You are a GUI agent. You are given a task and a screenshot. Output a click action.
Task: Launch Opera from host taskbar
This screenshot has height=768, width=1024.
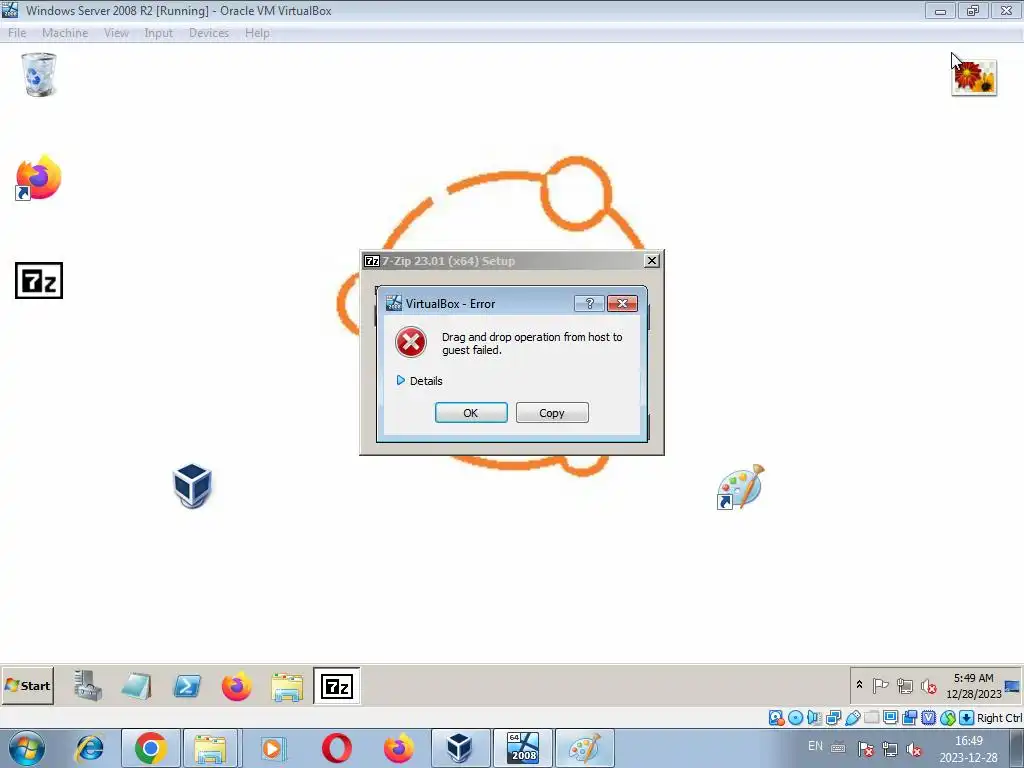tap(336, 748)
